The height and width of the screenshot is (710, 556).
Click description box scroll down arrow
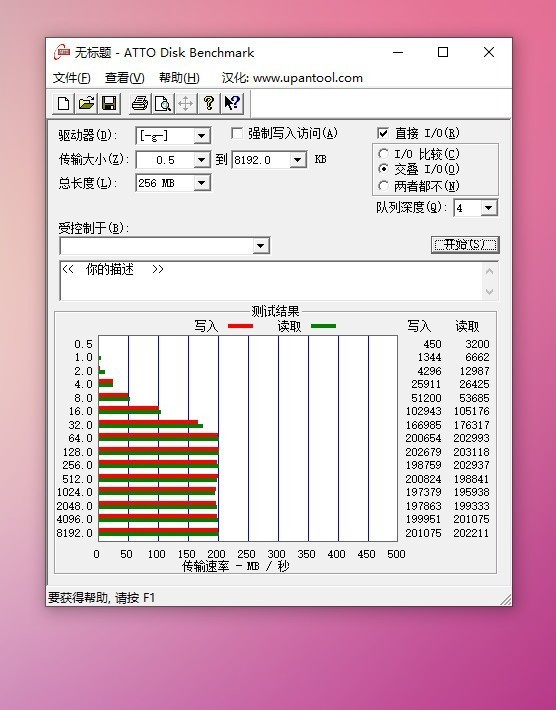[489, 292]
